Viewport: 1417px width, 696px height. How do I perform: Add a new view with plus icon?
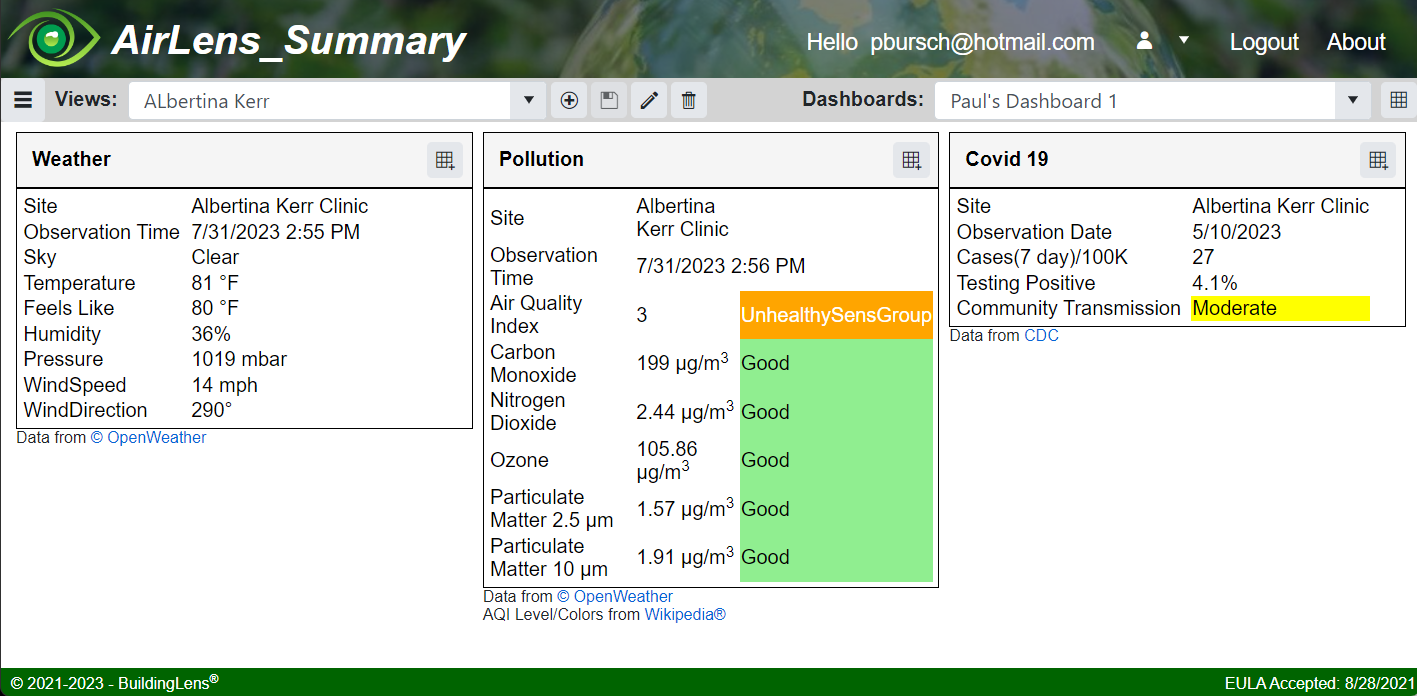(569, 100)
